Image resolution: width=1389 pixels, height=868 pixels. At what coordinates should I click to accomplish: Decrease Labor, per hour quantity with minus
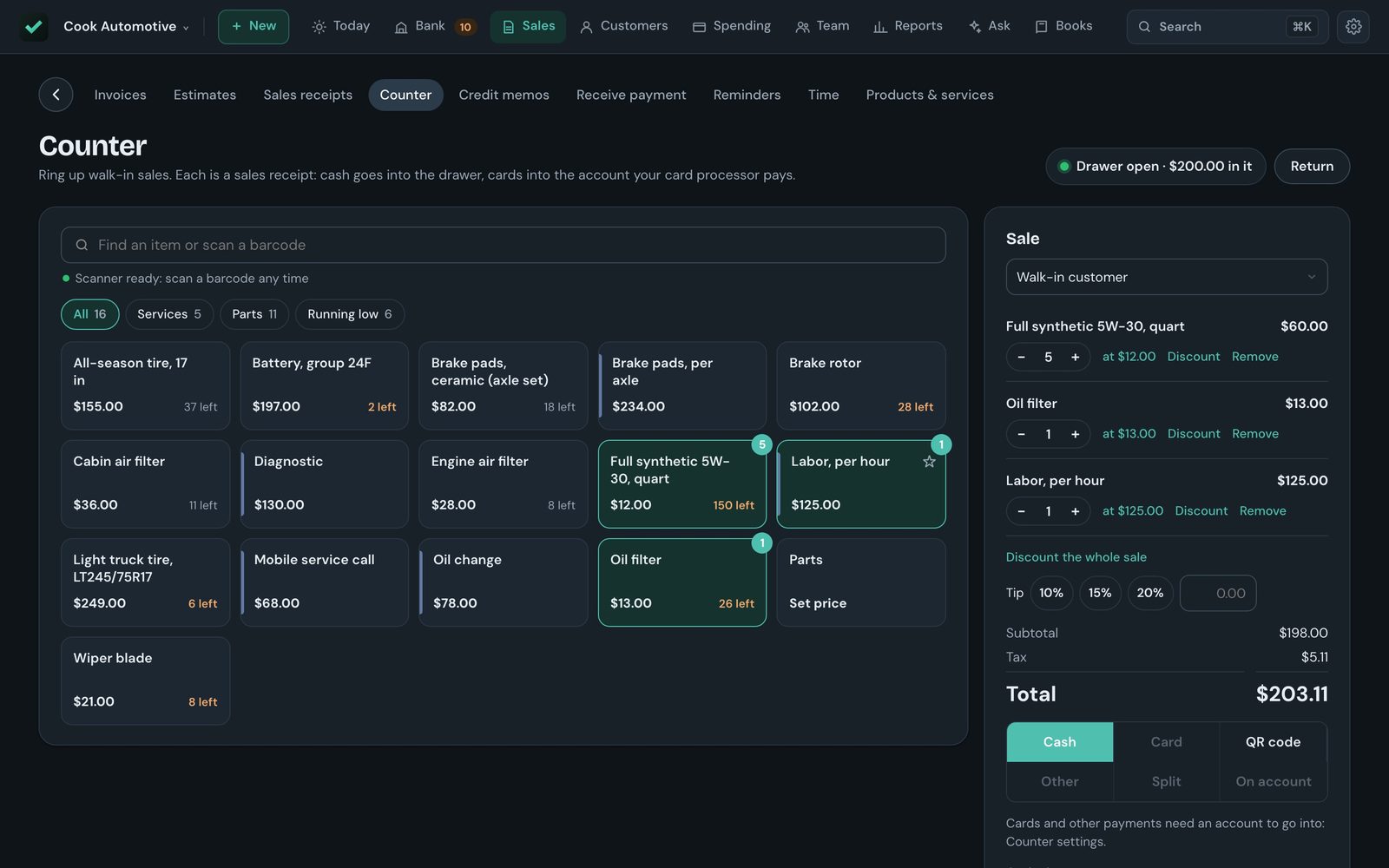coord(1021,511)
